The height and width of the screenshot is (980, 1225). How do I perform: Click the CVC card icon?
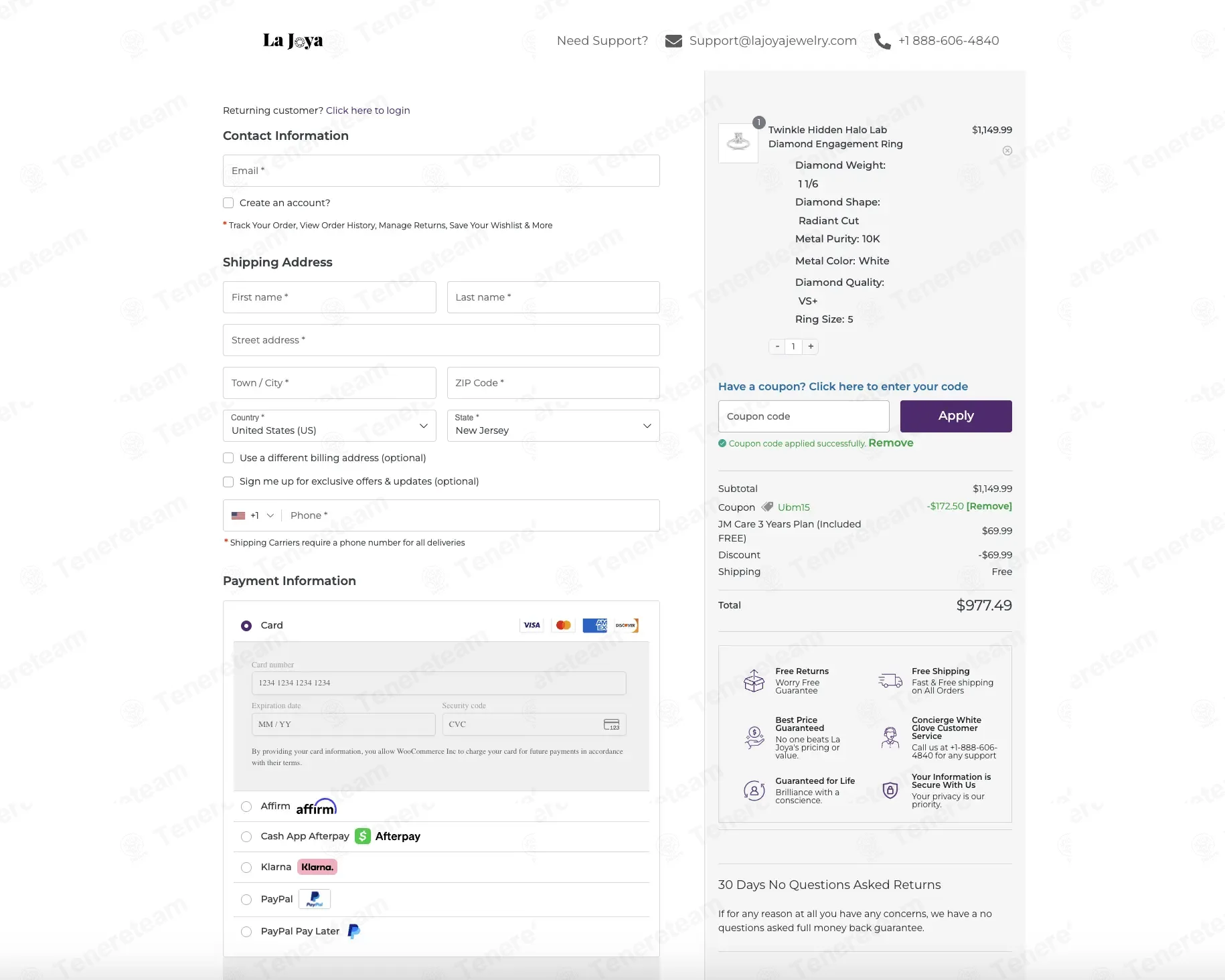click(x=612, y=724)
